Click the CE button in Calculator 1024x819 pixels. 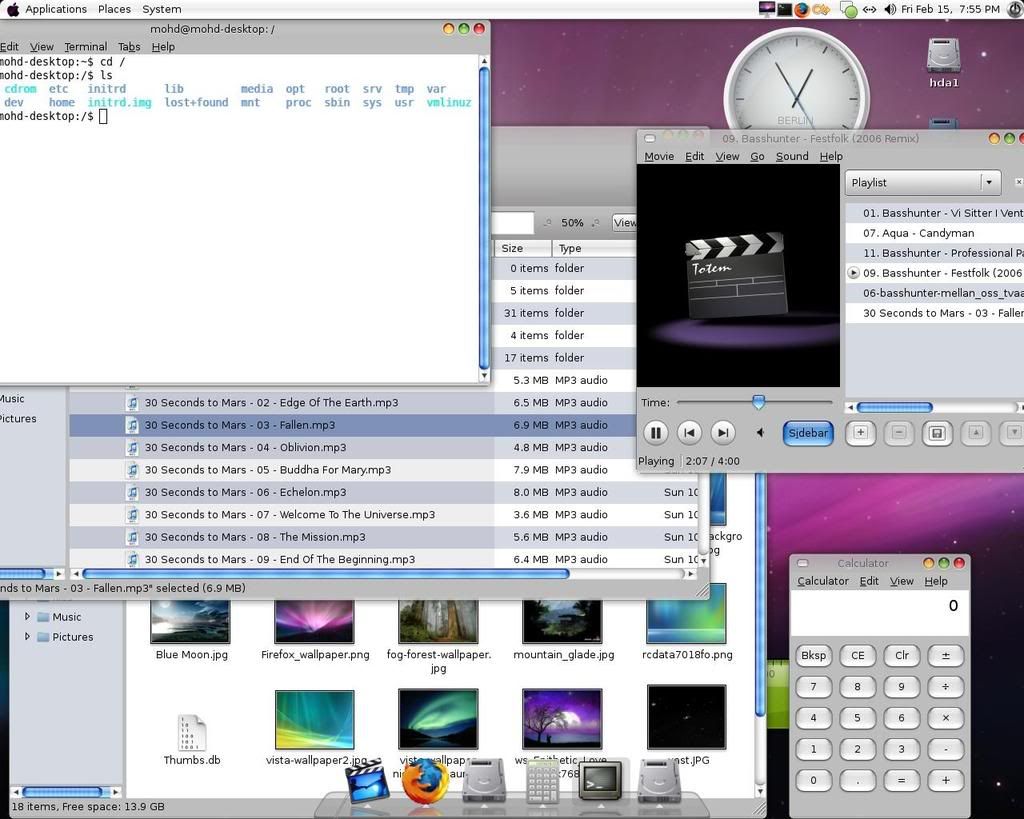point(857,655)
